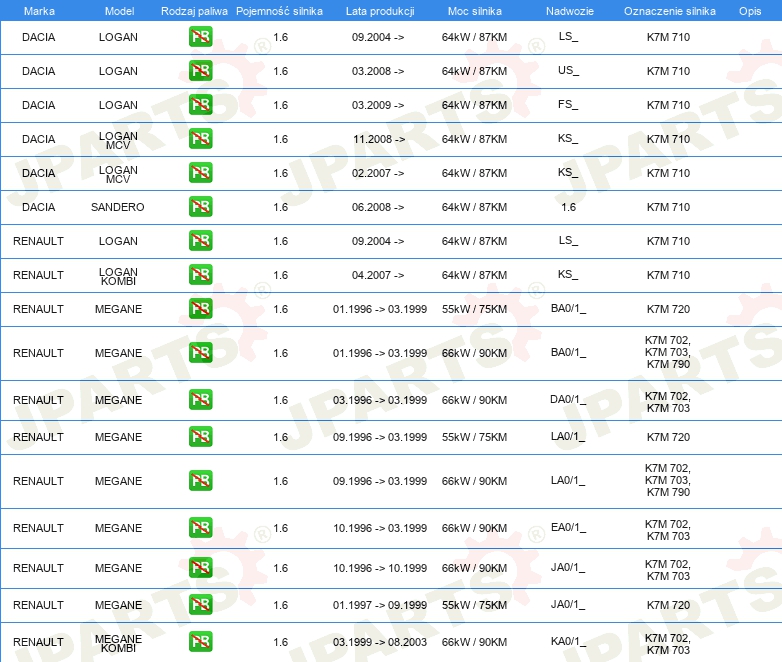Click production date 03.2009 ->
The image size is (782, 662).
click(x=378, y=105)
